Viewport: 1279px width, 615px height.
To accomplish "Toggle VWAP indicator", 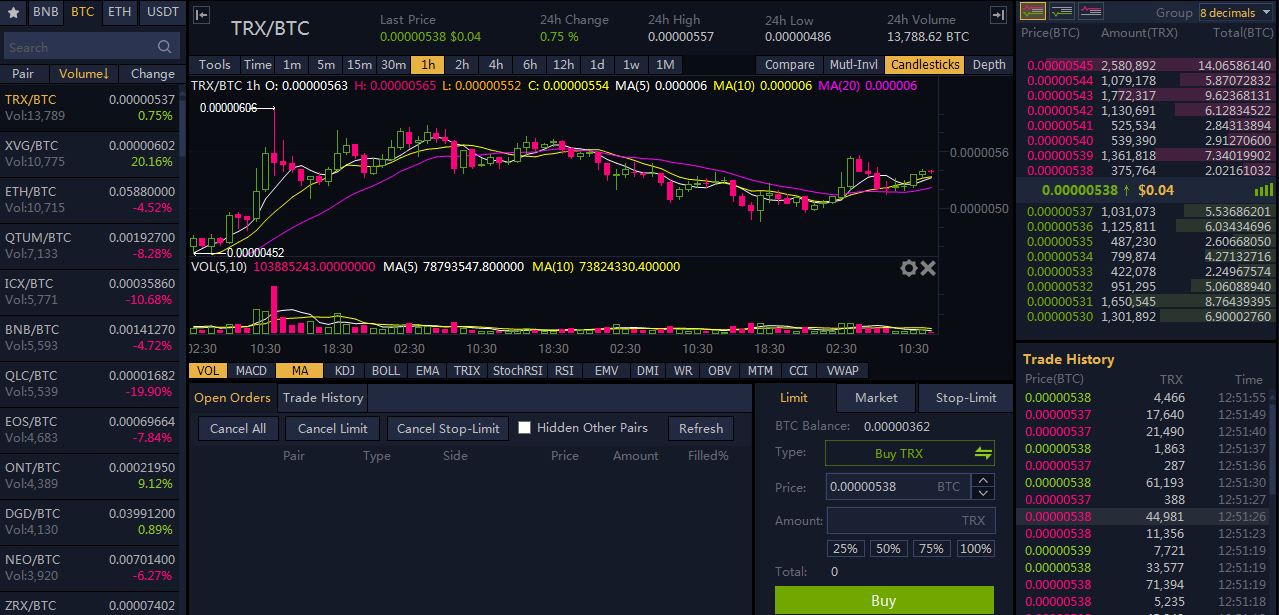I will click(843, 370).
